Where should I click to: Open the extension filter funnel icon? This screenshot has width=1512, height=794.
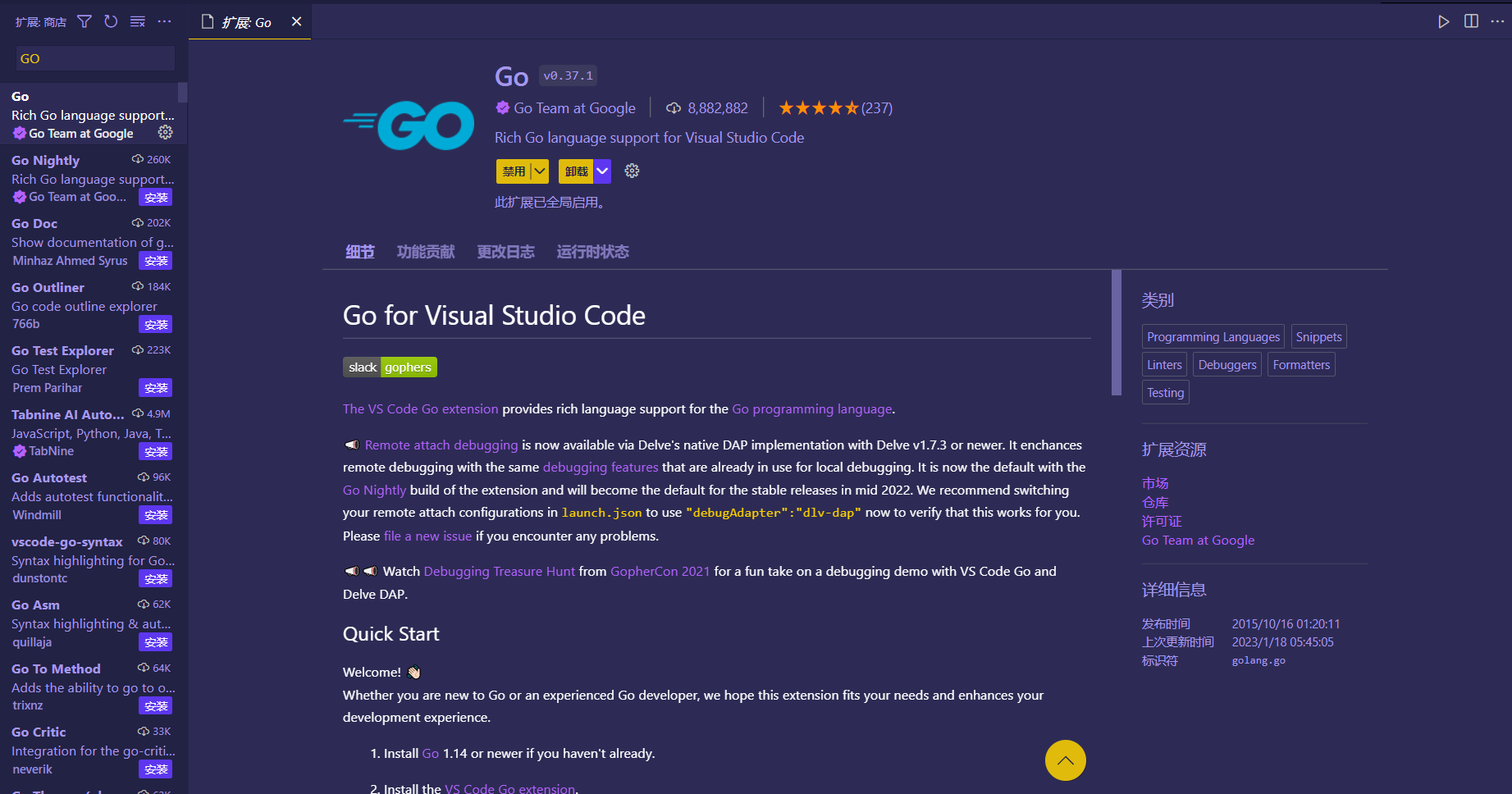85,21
